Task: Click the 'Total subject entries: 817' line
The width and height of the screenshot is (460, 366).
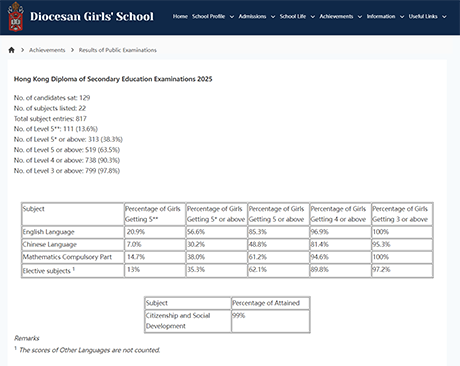Action: pos(50,119)
